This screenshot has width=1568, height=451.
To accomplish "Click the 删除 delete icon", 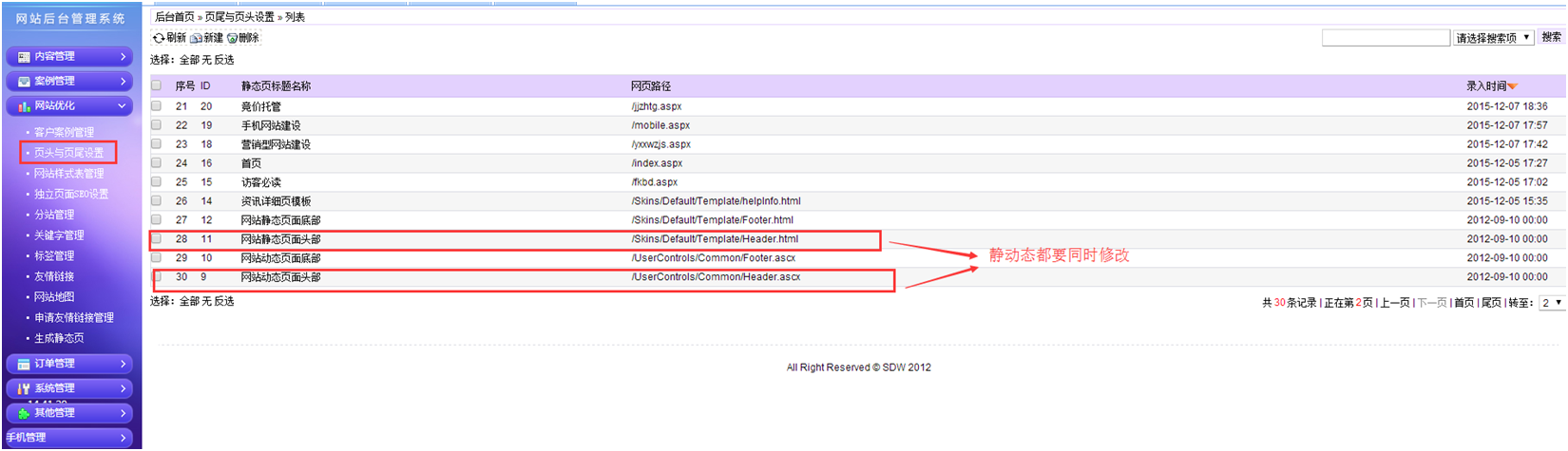I will coord(232,39).
